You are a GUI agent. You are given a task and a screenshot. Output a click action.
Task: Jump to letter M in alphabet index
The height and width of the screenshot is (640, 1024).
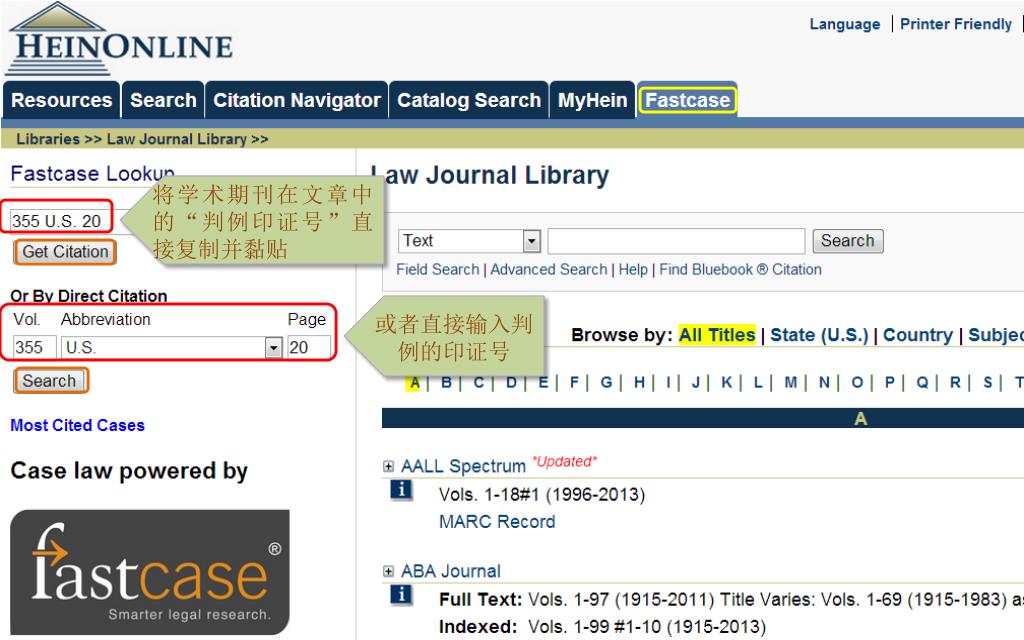791,383
